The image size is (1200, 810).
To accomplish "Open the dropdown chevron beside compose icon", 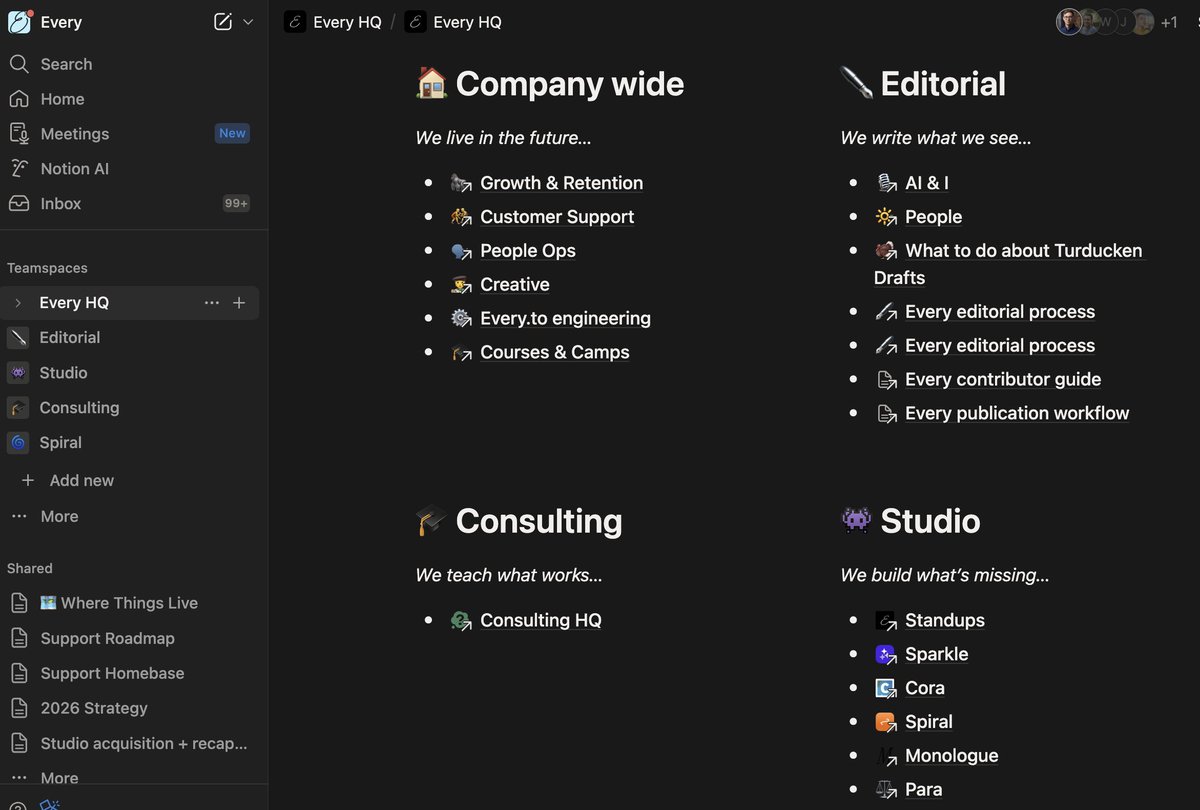I will click(248, 22).
